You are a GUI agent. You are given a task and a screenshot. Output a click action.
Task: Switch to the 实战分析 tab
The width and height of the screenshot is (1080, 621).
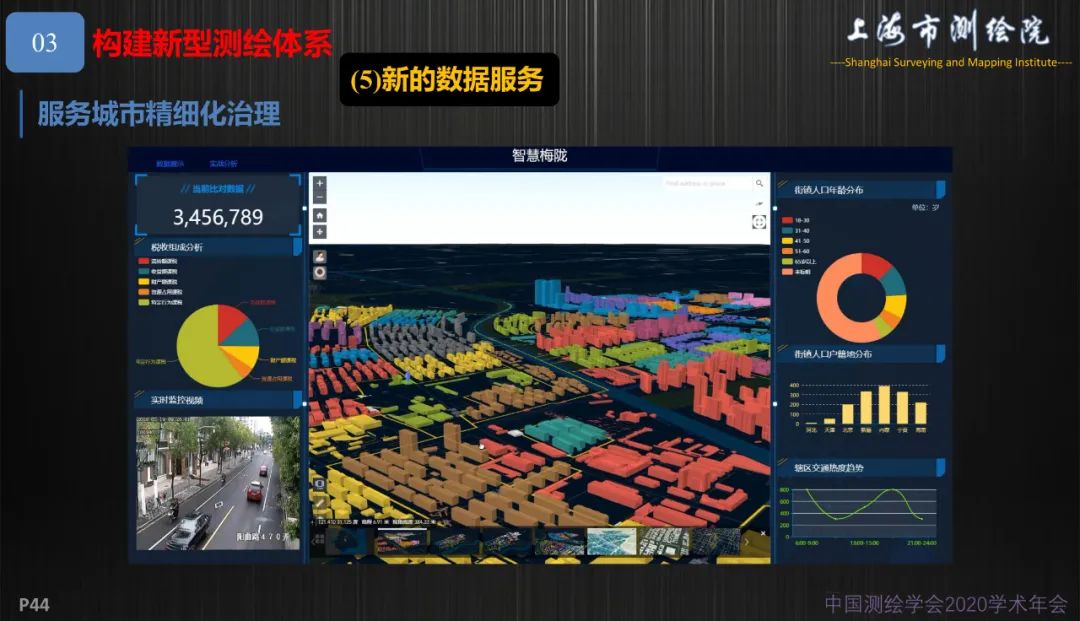pyautogui.click(x=224, y=164)
